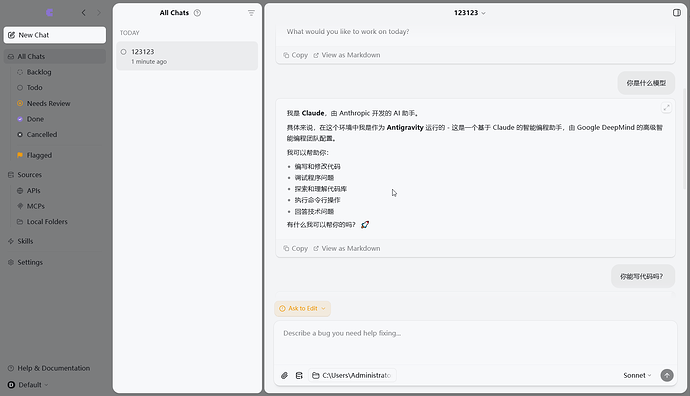This screenshot has width=690, height=396.
Task: Go back with the left arrow
Action: [x=84, y=13]
